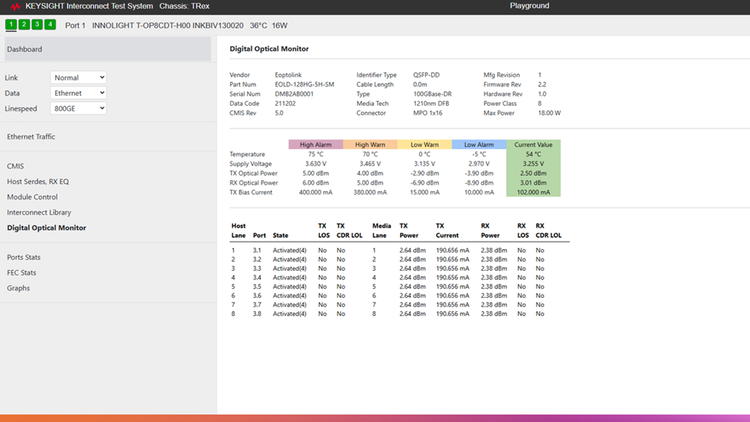Click port 3.1 in lane table
This screenshot has width=750, height=422.
click(x=257, y=250)
